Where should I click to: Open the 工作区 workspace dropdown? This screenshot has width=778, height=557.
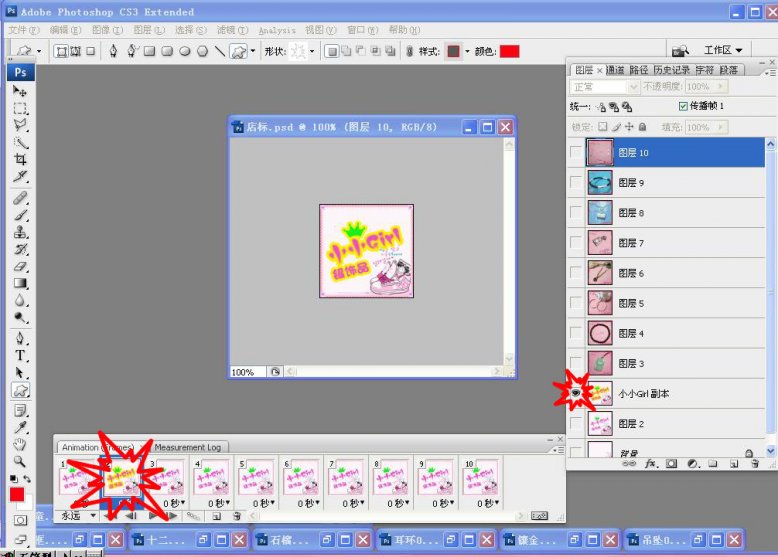[x=723, y=50]
